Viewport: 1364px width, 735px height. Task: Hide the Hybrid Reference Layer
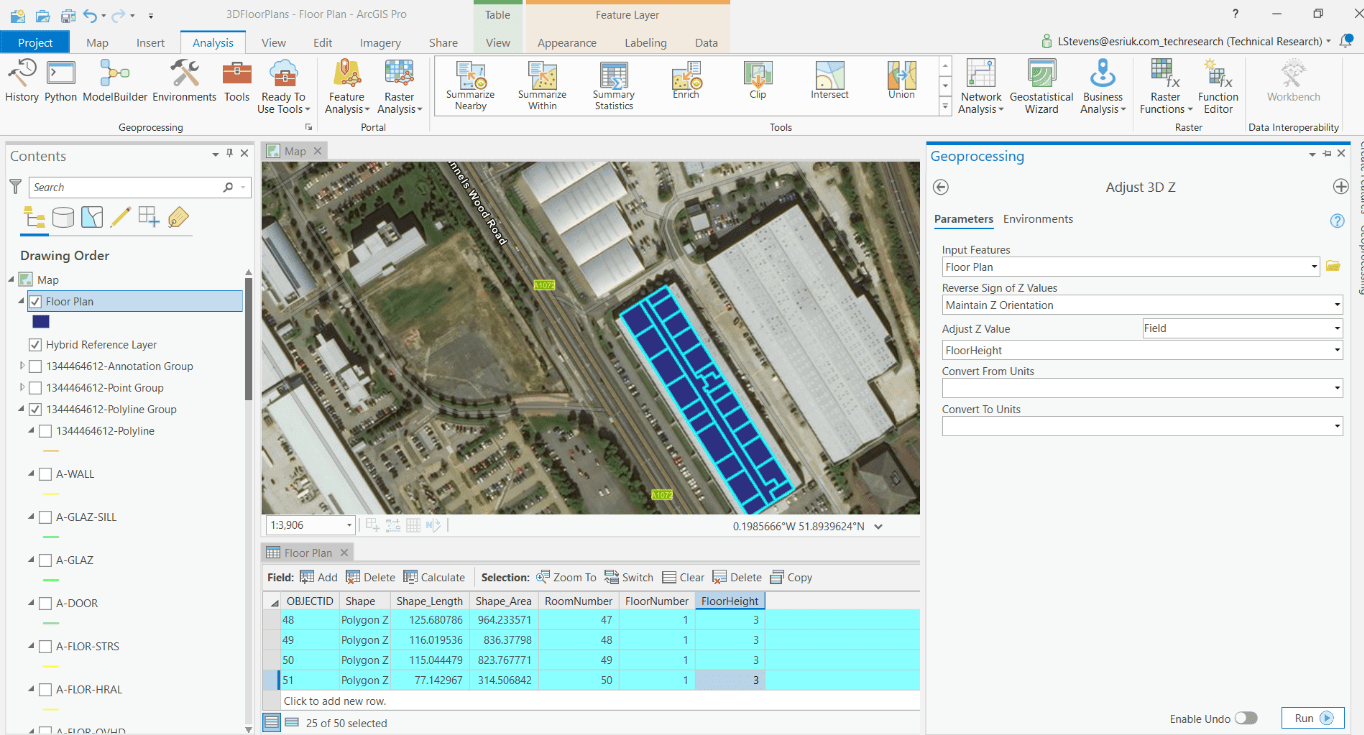[38, 344]
